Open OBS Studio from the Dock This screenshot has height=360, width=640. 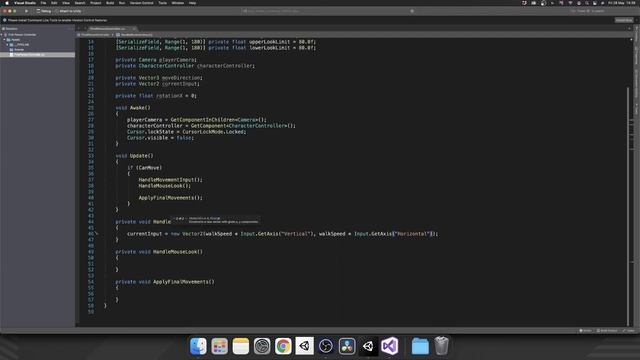pos(326,346)
